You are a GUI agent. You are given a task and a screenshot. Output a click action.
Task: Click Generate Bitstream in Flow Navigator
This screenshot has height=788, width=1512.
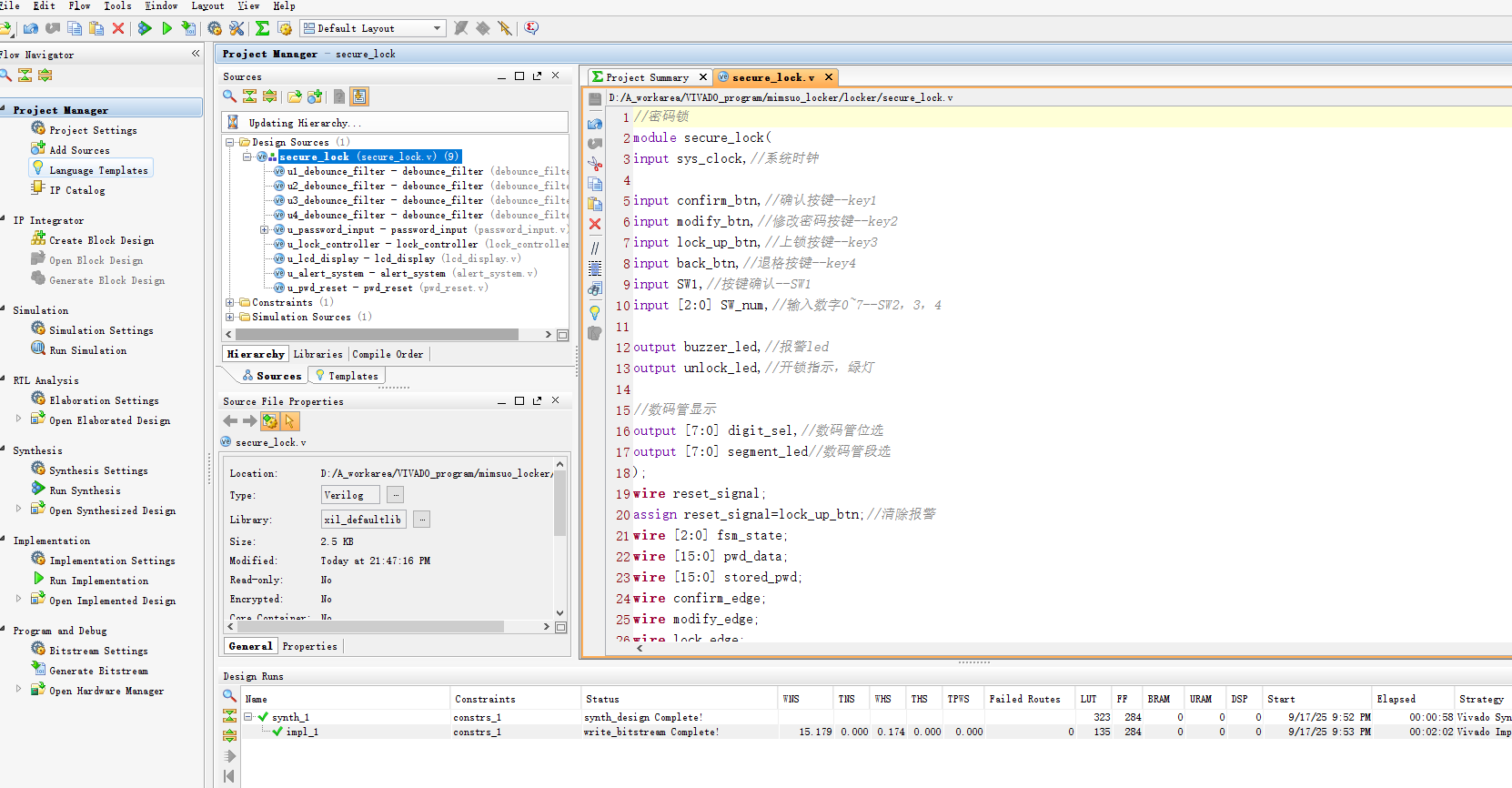tap(98, 671)
